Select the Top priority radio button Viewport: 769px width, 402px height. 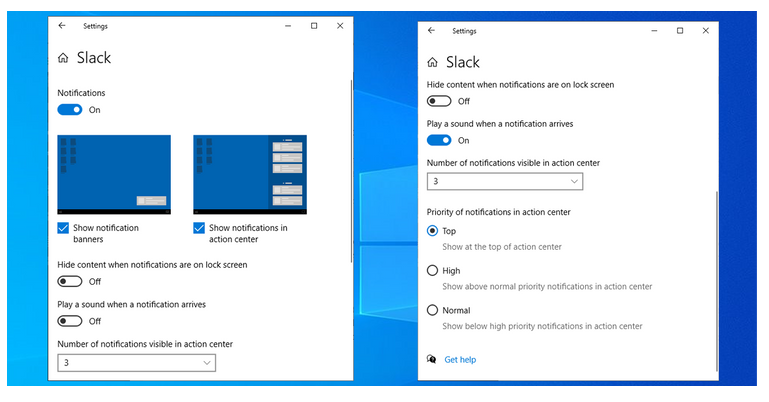click(432, 230)
